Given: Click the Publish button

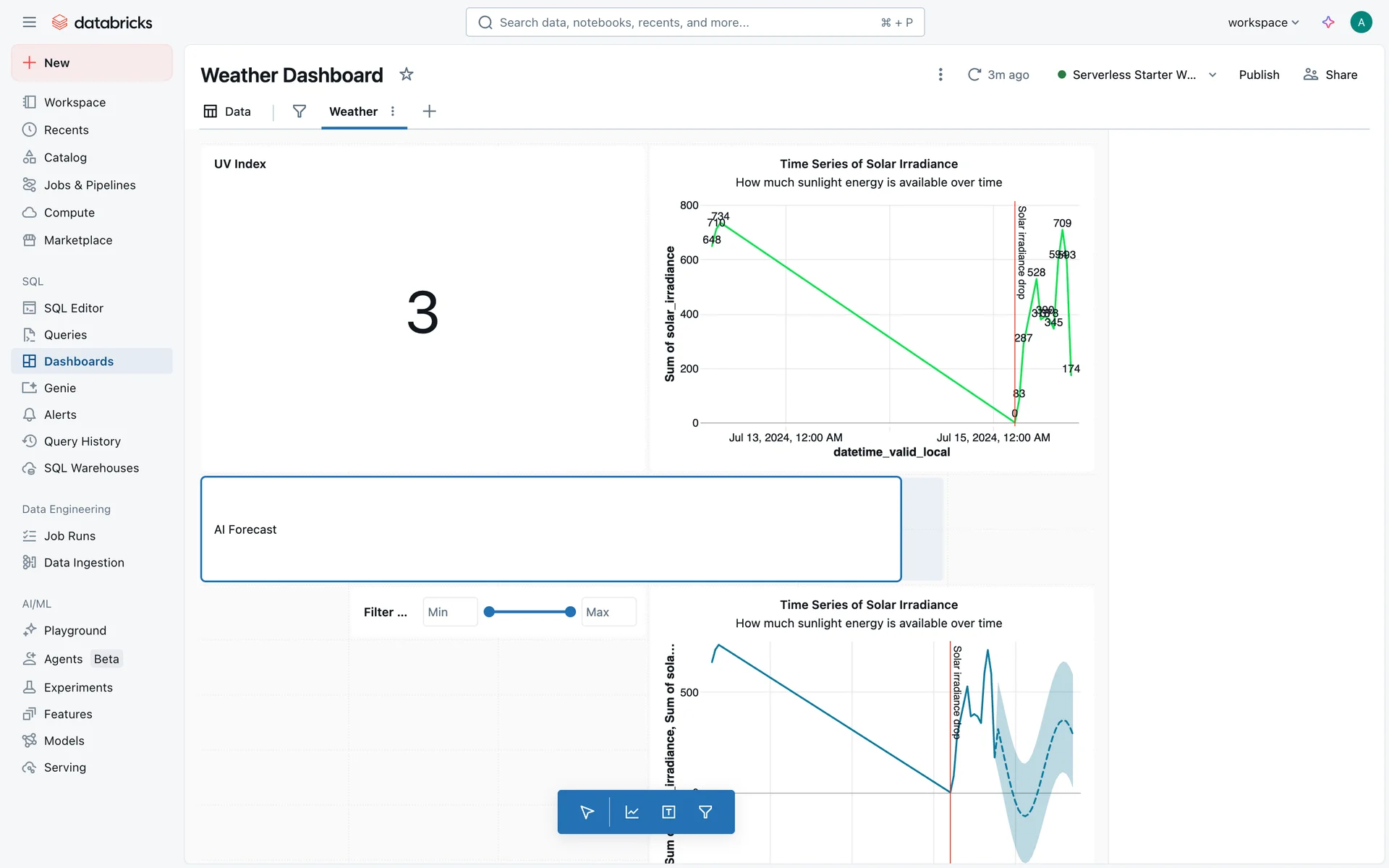Looking at the screenshot, I should 1259,75.
